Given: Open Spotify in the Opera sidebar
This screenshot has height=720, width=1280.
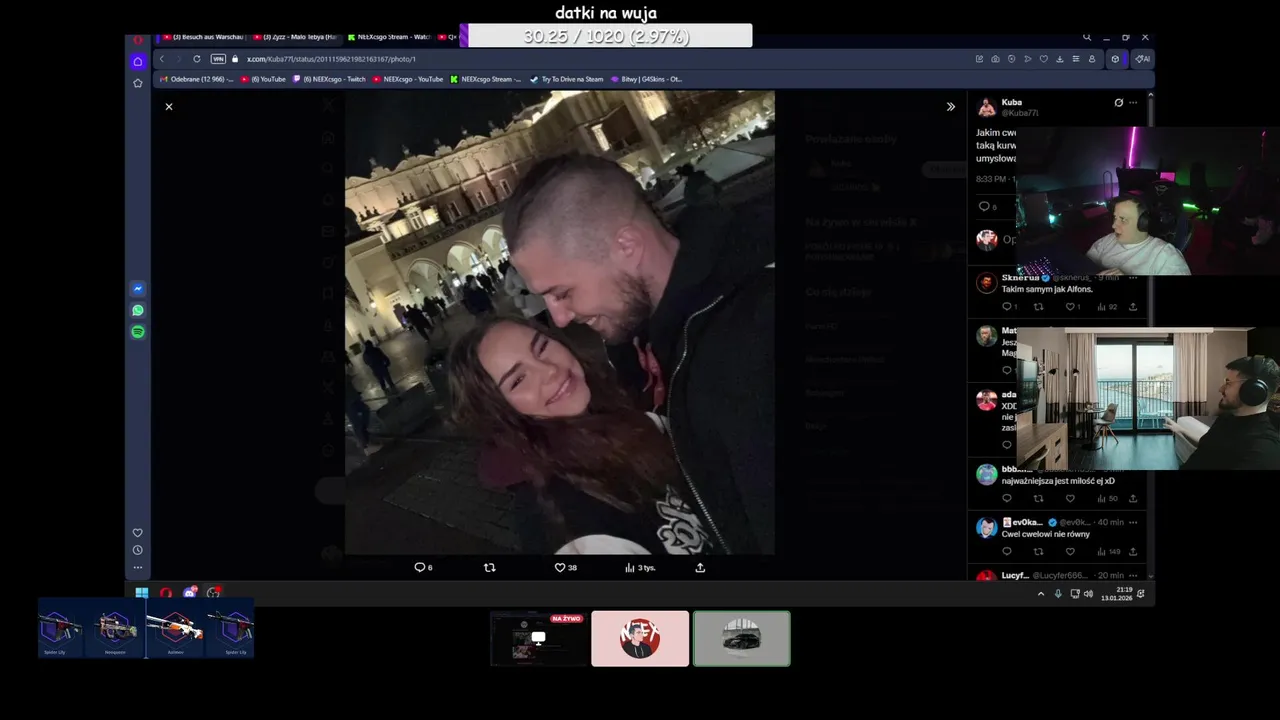Looking at the screenshot, I should pyautogui.click(x=138, y=331).
